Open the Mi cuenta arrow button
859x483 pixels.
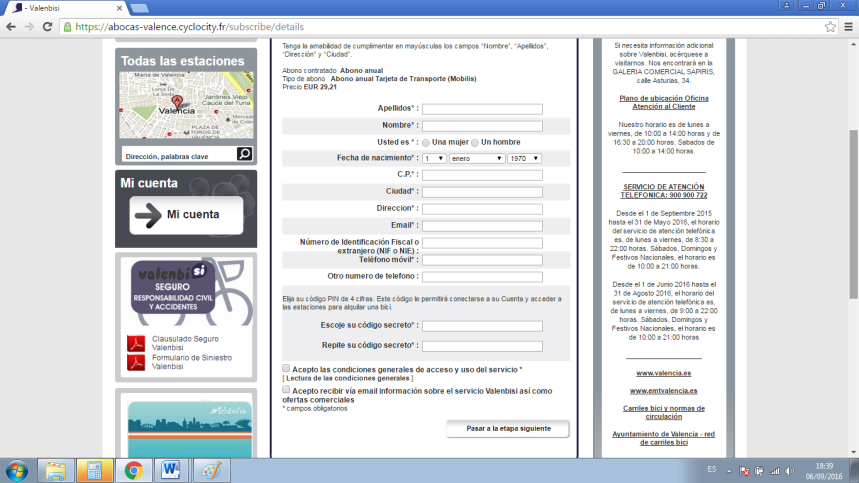point(186,215)
